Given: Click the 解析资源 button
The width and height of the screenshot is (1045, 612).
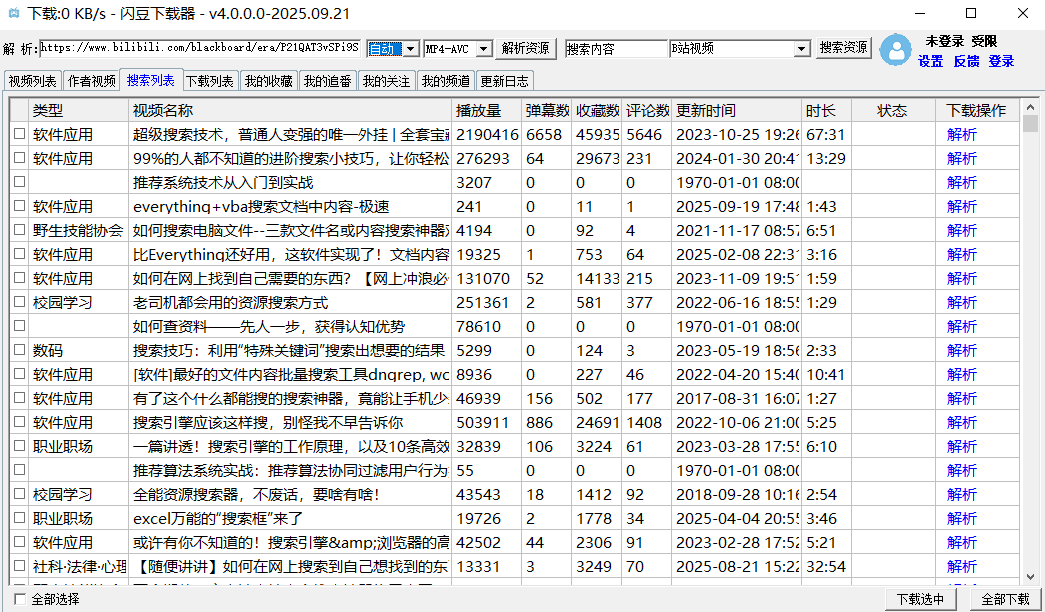Looking at the screenshot, I should (526, 47).
